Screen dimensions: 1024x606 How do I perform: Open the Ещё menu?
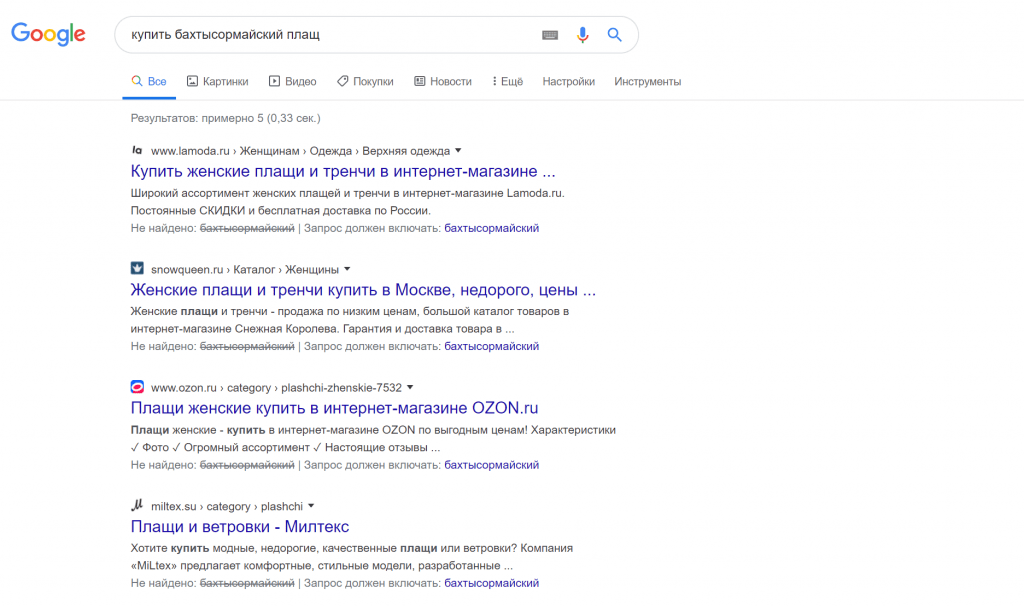(507, 81)
